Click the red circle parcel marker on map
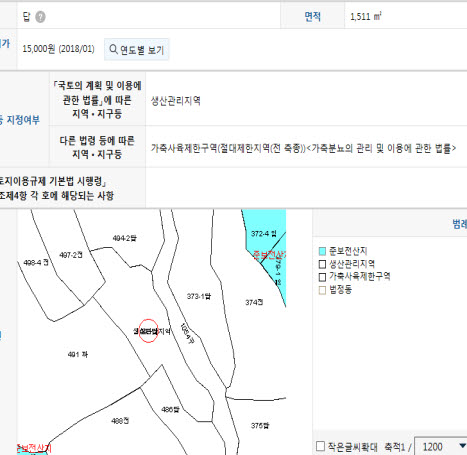Viewport: 467px width, 455px height. [x=148, y=331]
